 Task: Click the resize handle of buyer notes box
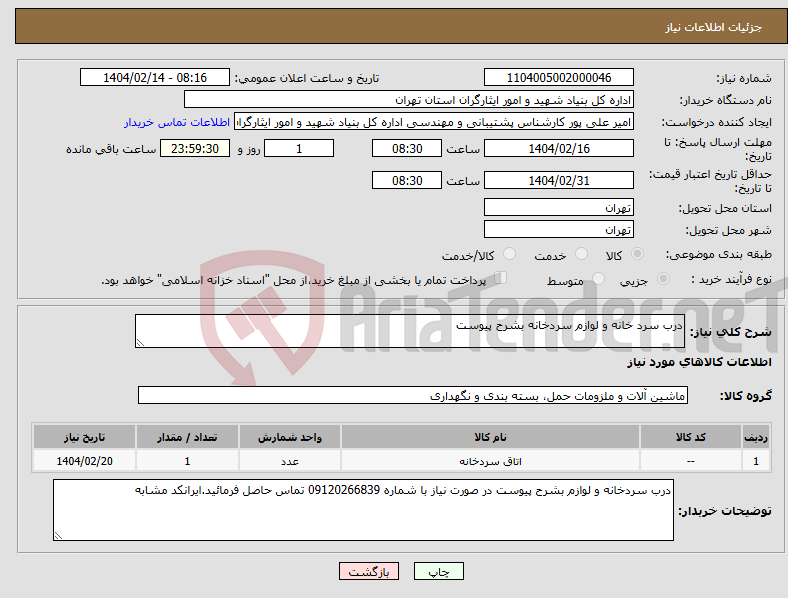(58, 536)
